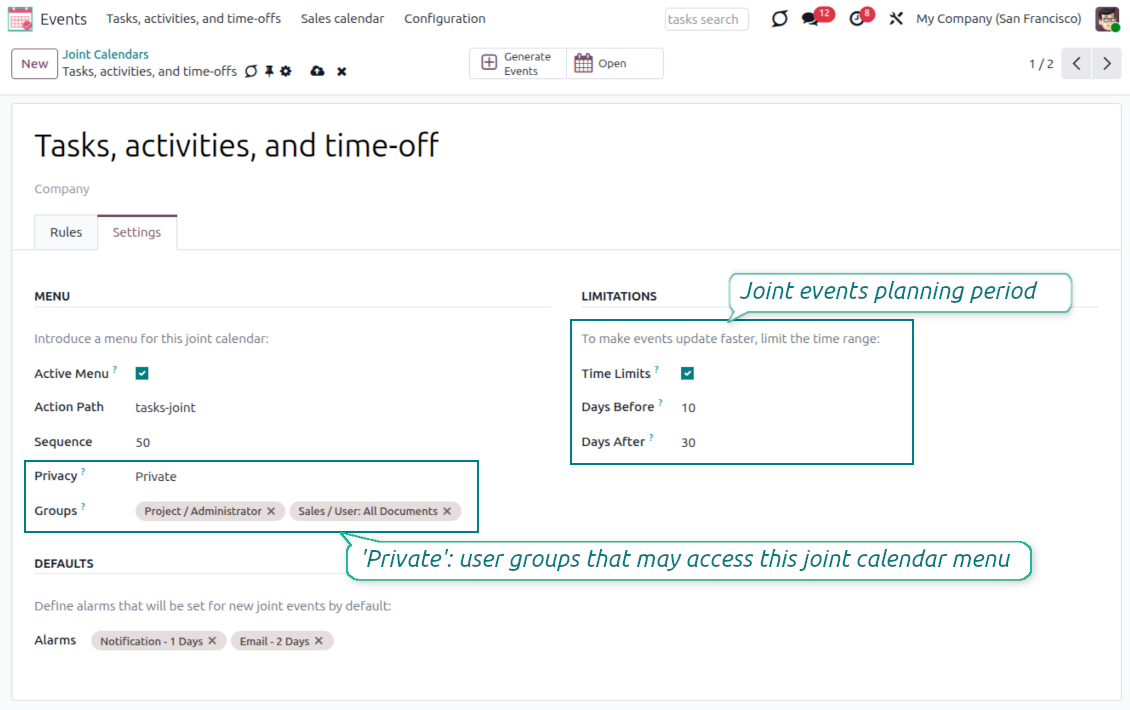Open the messages icon with 12 badge
This screenshot has height=710, width=1130.
coord(810,19)
